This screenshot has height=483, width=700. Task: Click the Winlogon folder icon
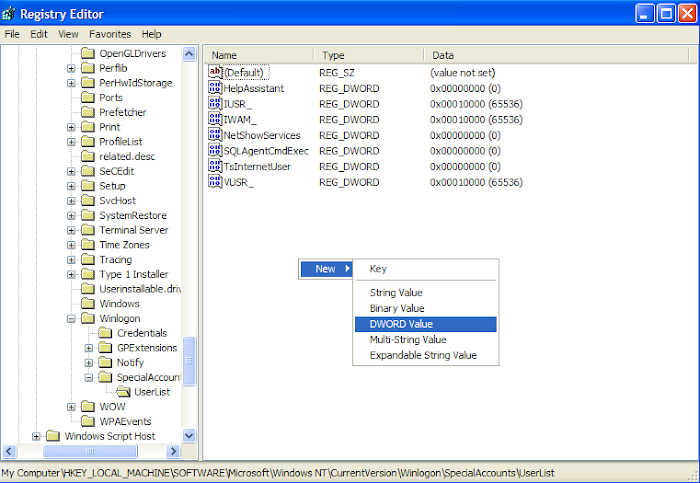(88, 318)
